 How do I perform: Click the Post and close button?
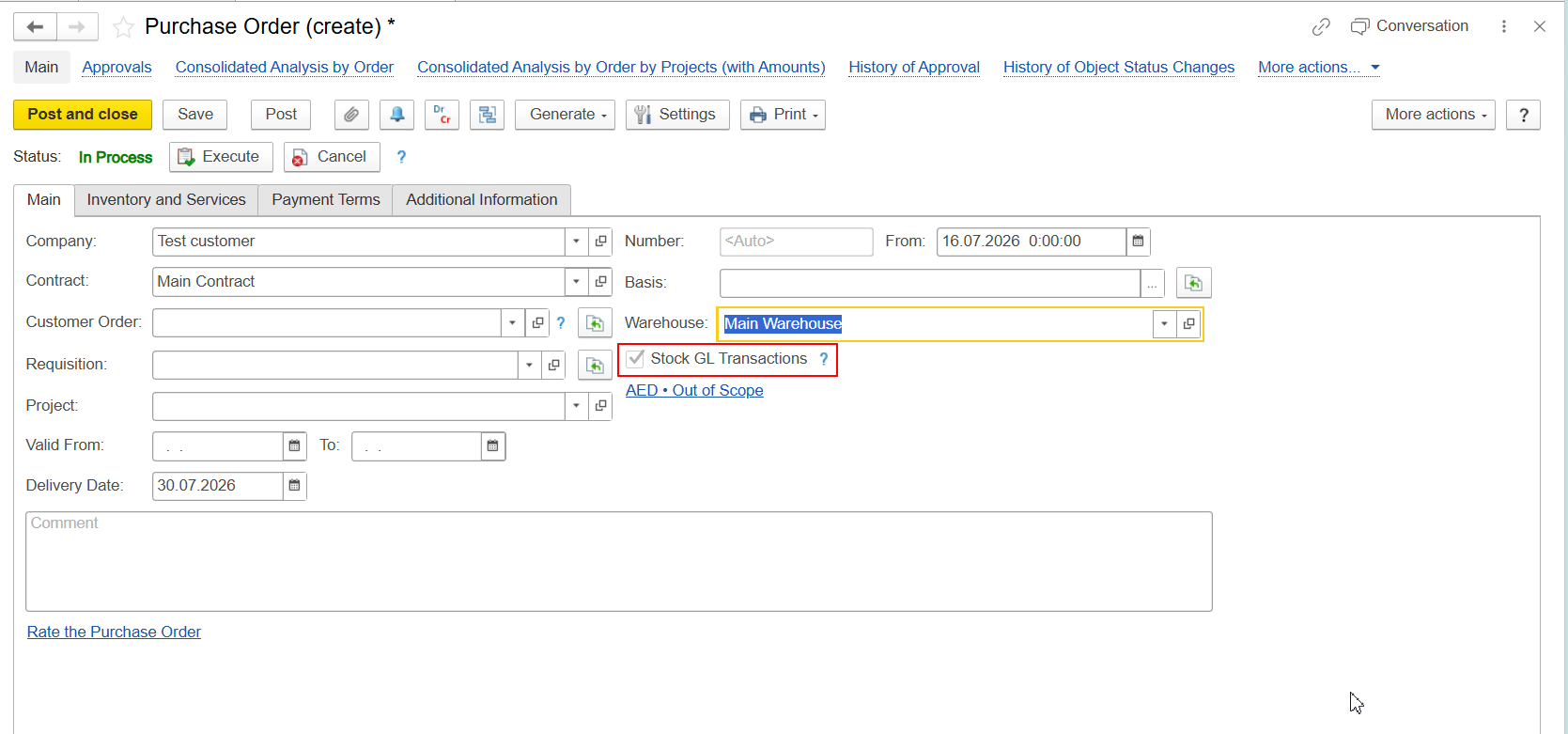(83, 115)
